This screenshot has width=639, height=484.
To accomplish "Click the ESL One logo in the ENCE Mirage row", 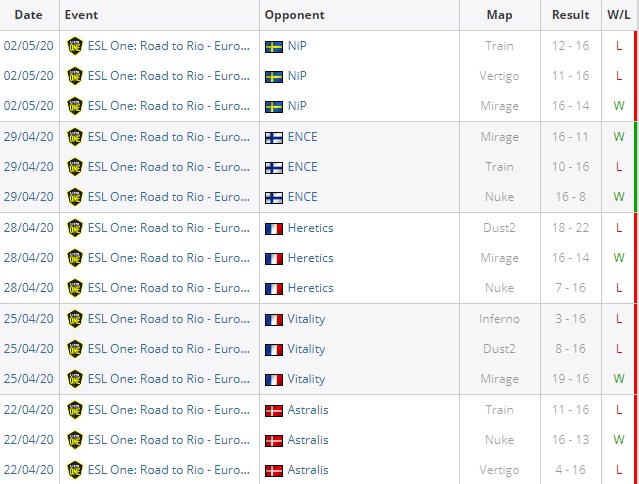I will click(x=74, y=137).
